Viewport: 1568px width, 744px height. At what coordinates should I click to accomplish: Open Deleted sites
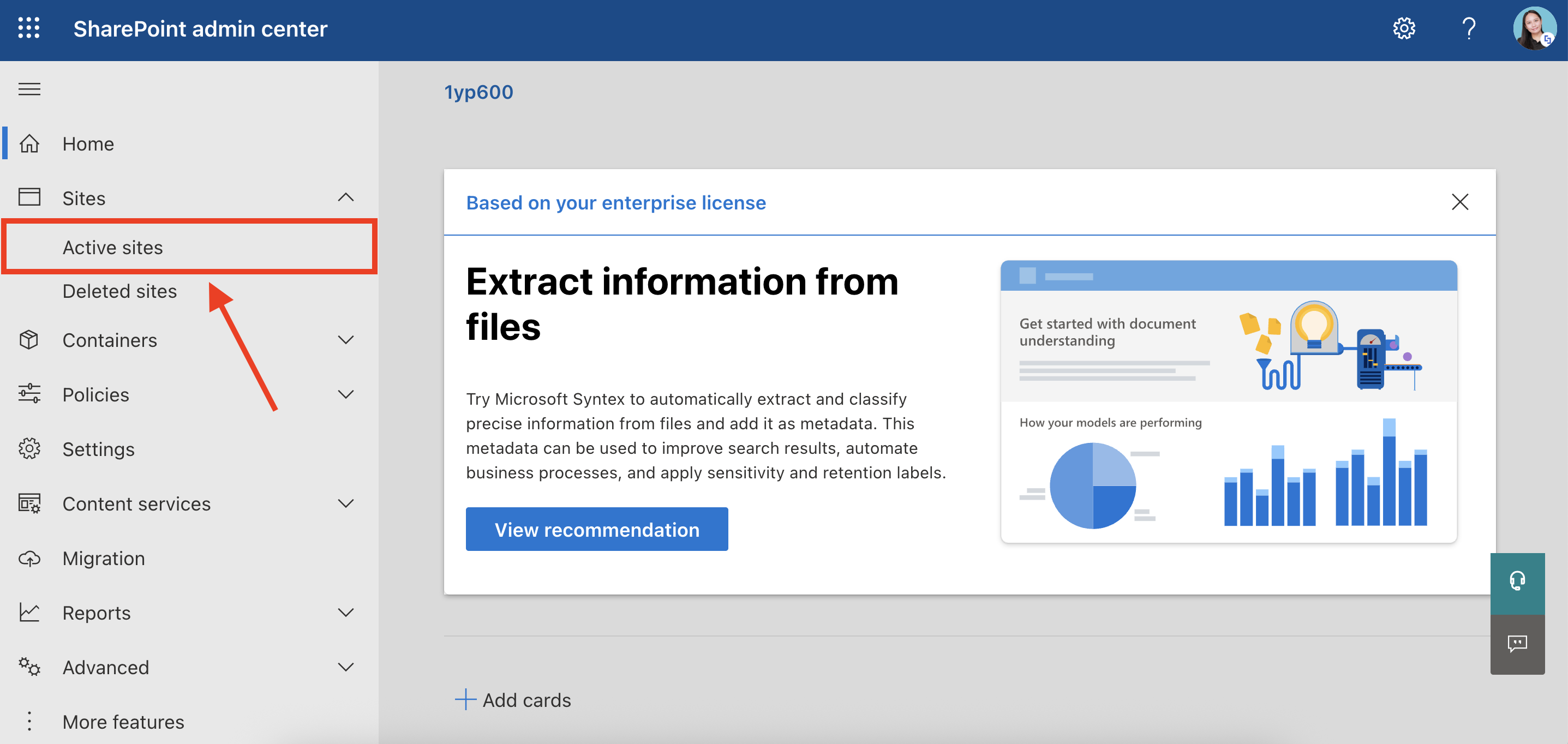coord(119,291)
